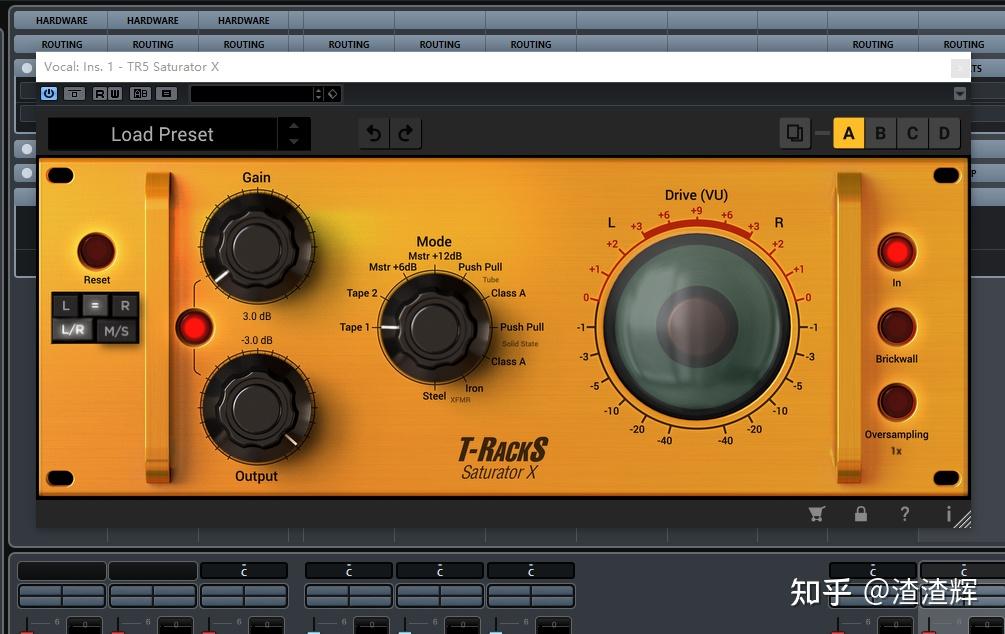Select Solid State Push Pull mode
1005x634 pixels.
(522, 327)
